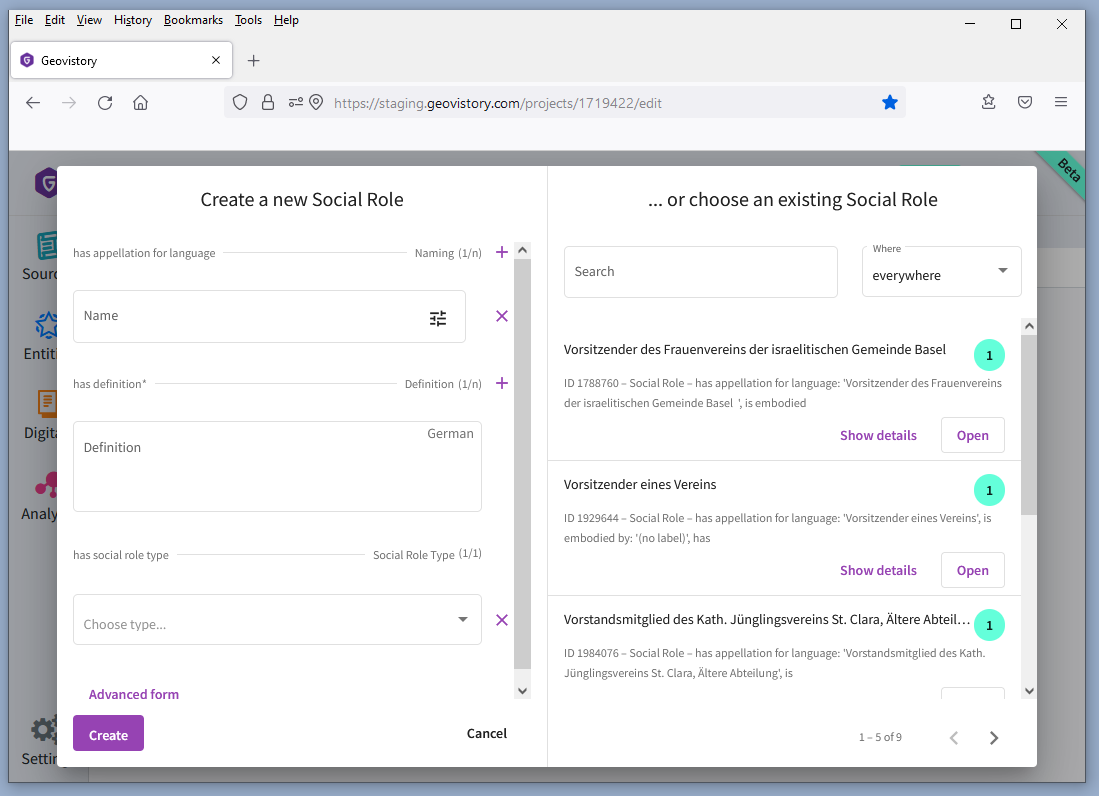View site security padlock info

pos(268,103)
